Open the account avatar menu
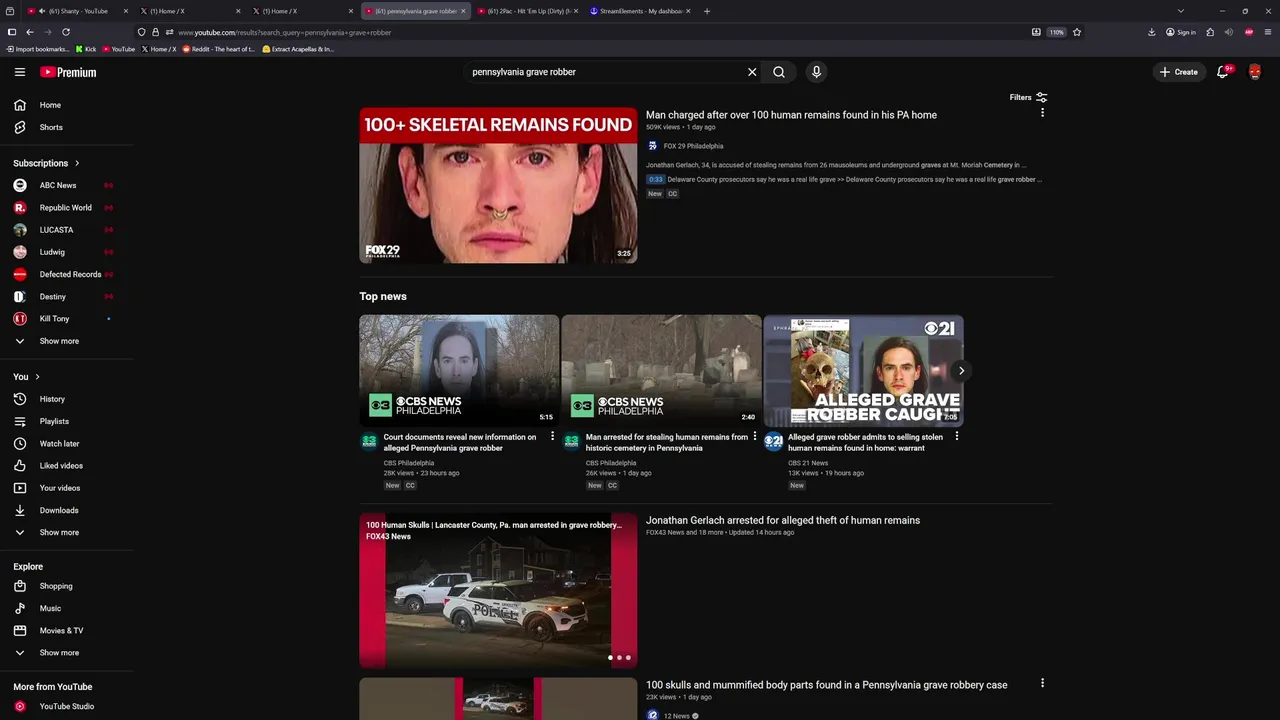Screen dimensions: 1280x720 1255,72
